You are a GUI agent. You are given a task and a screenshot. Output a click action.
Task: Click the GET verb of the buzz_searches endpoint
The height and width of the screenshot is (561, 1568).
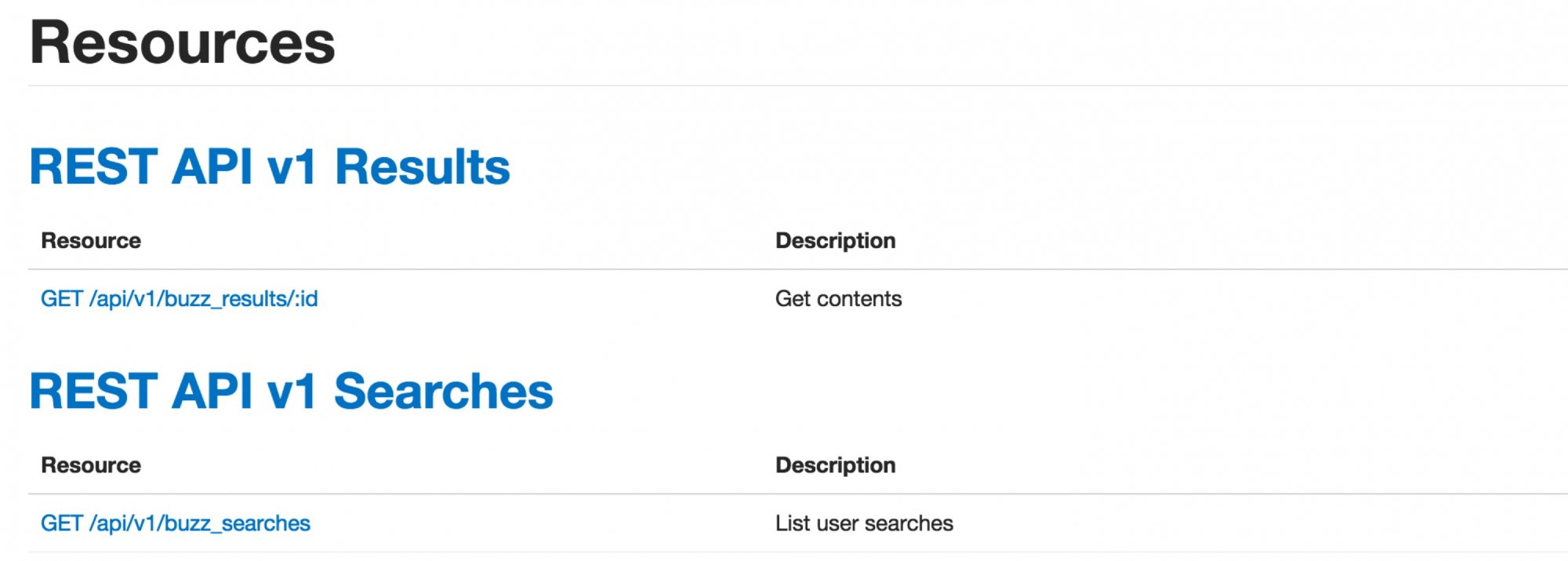62,523
